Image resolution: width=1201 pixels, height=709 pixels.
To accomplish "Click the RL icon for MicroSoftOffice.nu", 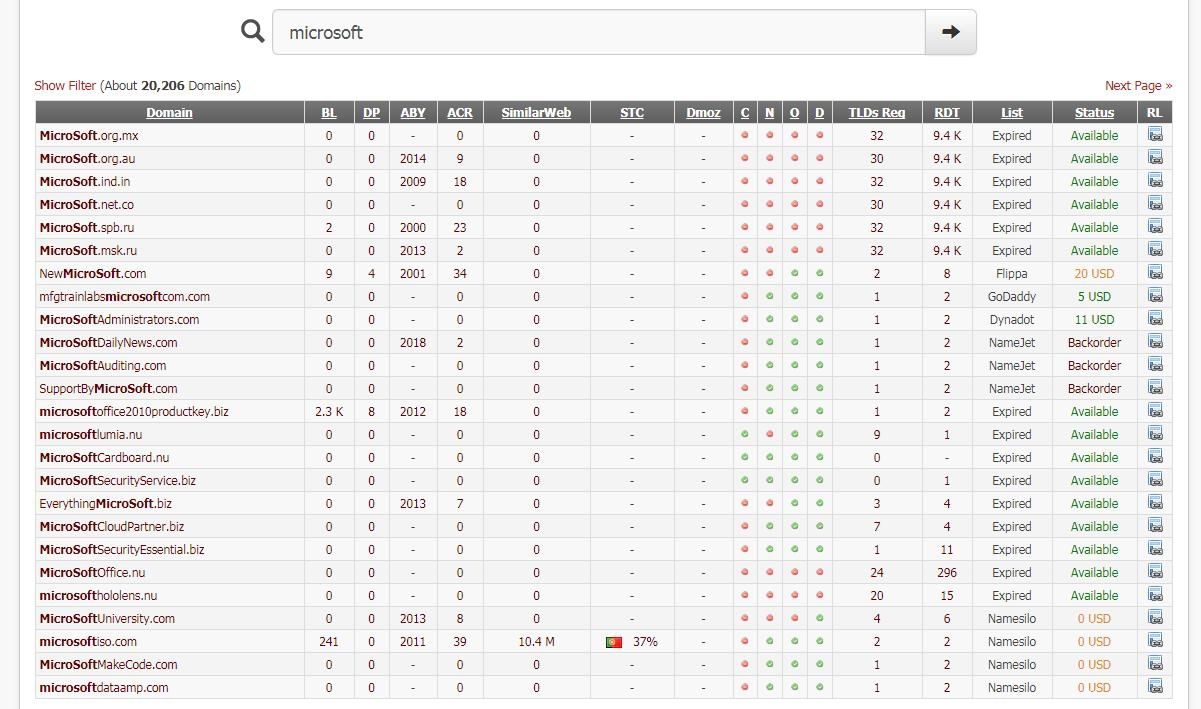I will [x=1155, y=572].
